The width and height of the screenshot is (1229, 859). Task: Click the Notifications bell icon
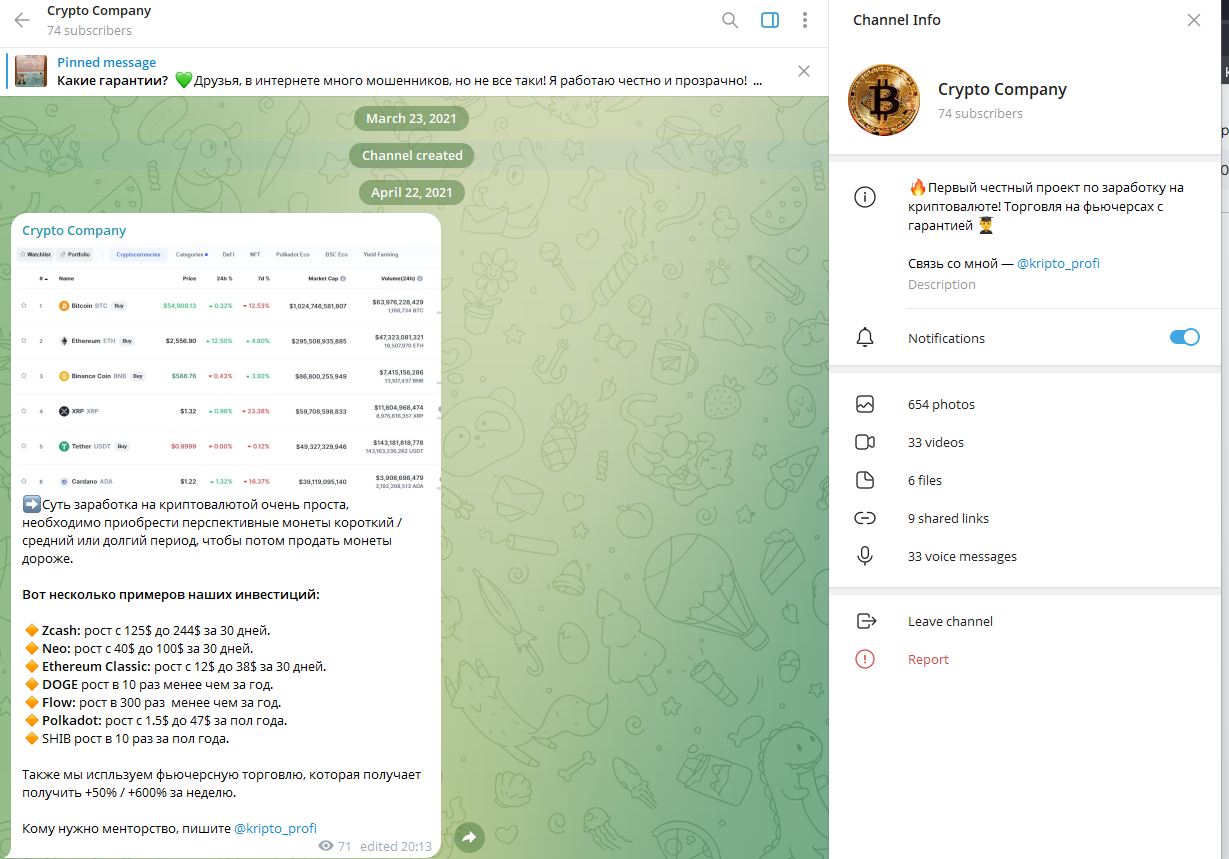[x=865, y=338]
